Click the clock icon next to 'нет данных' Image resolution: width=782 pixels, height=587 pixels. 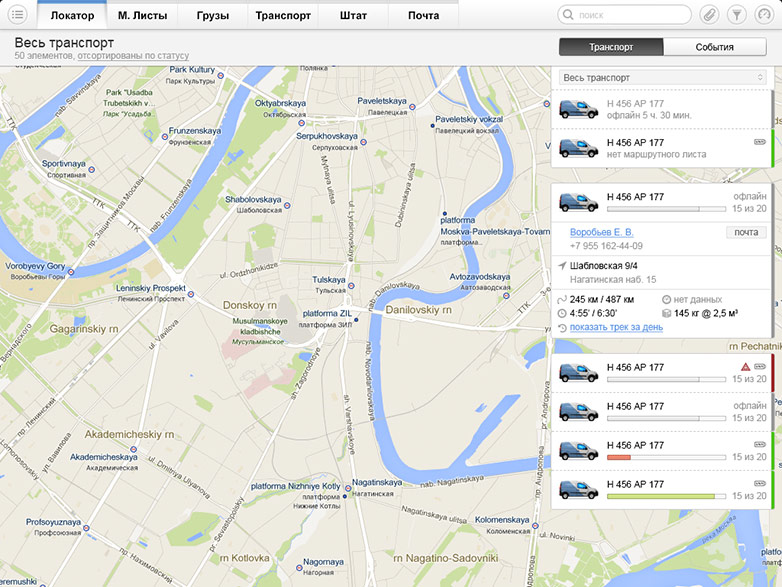[666, 300]
